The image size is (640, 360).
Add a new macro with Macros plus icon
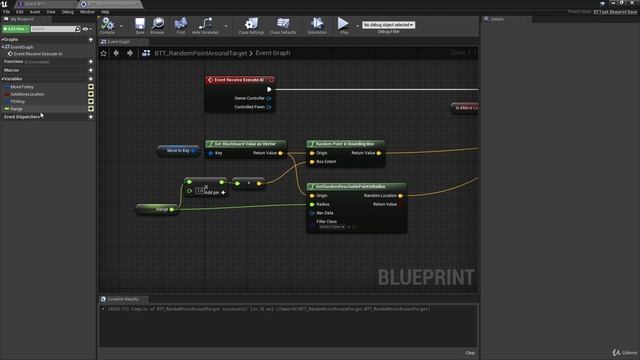pyautogui.click(x=91, y=70)
